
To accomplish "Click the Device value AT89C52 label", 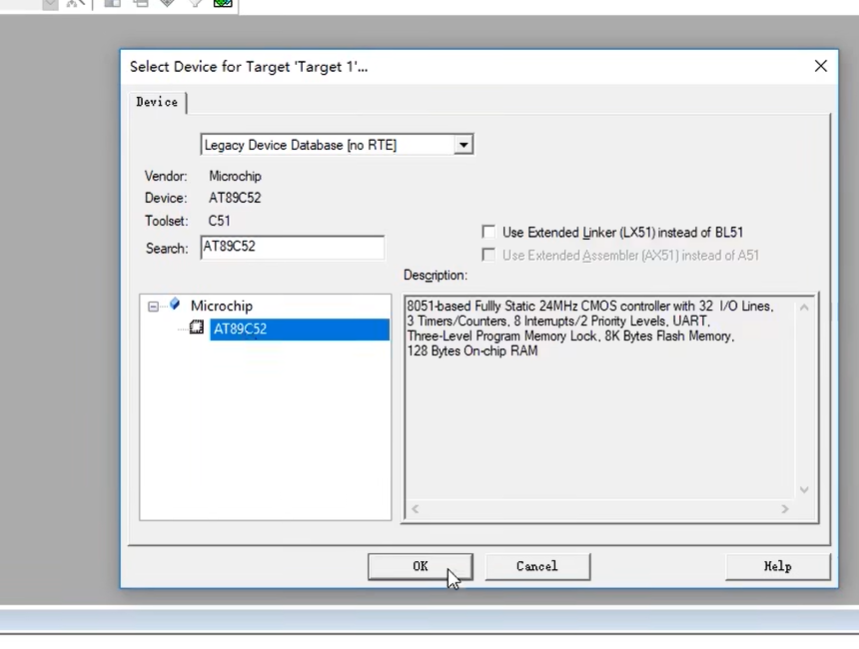I will click(234, 198).
